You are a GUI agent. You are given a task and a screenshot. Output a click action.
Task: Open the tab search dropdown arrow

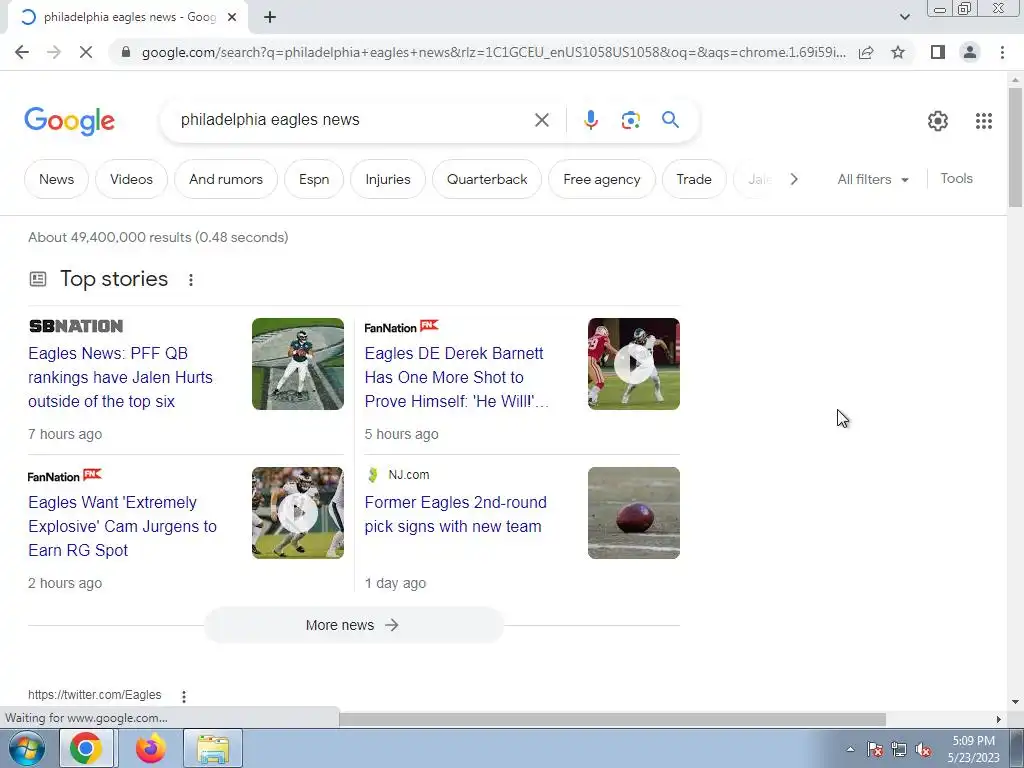904,17
